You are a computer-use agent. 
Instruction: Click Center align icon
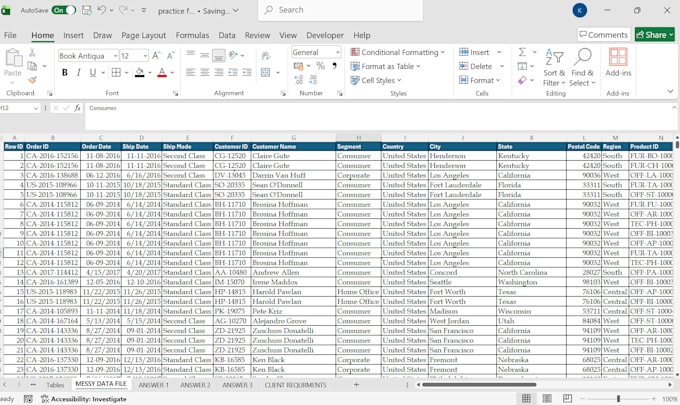[x=205, y=72]
